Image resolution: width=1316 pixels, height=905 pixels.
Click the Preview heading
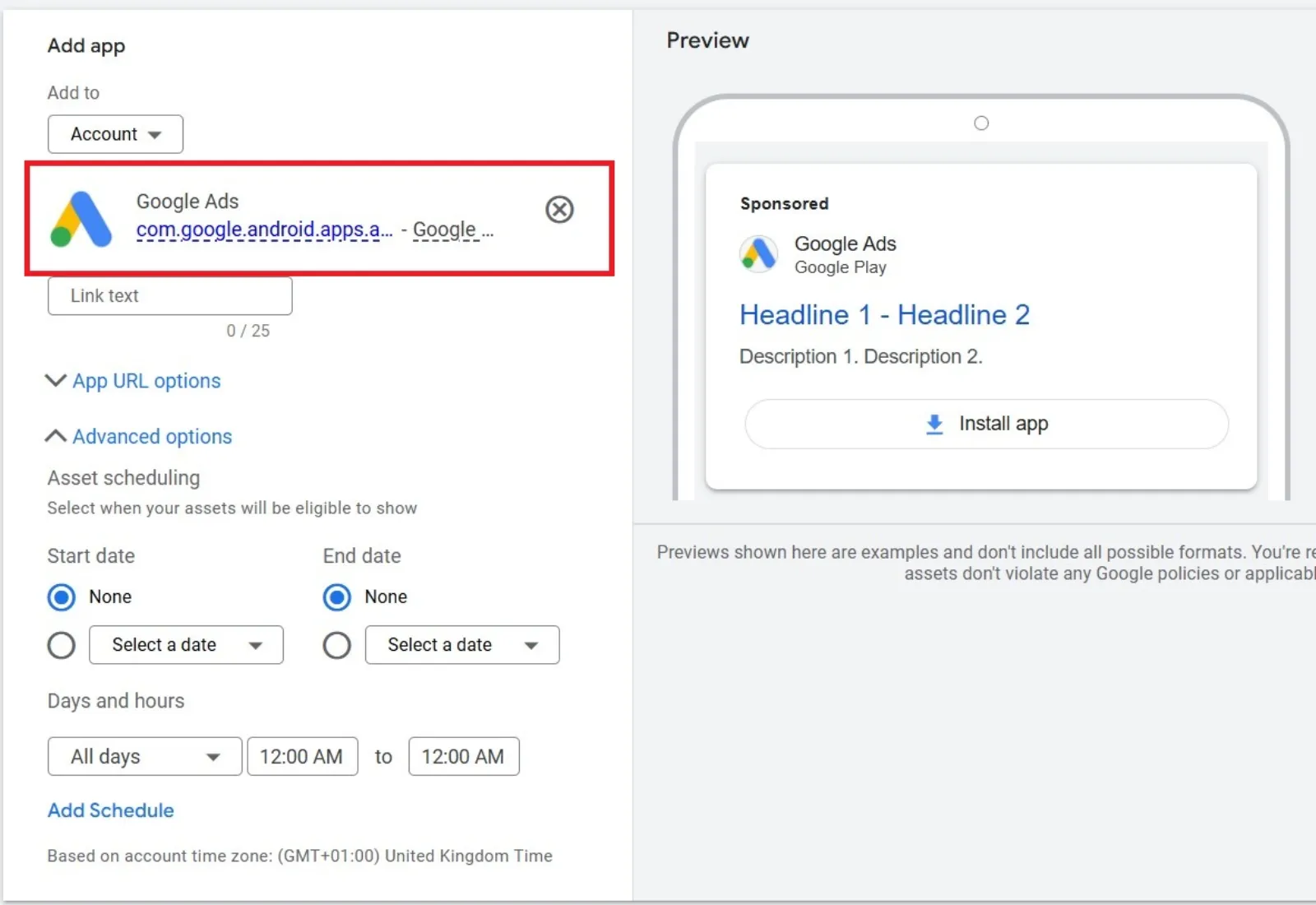[708, 40]
